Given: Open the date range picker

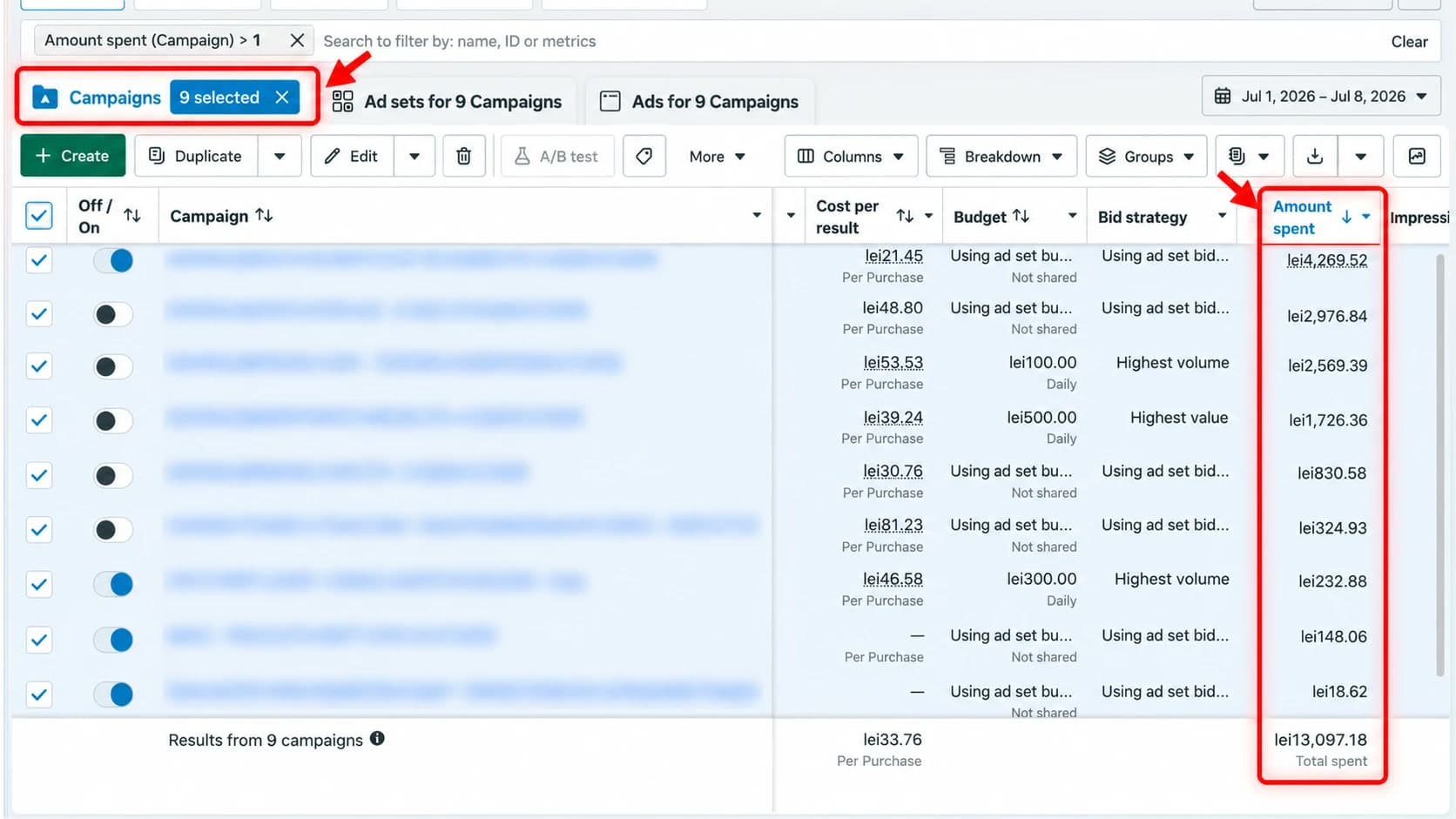Looking at the screenshot, I should point(1321,96).
